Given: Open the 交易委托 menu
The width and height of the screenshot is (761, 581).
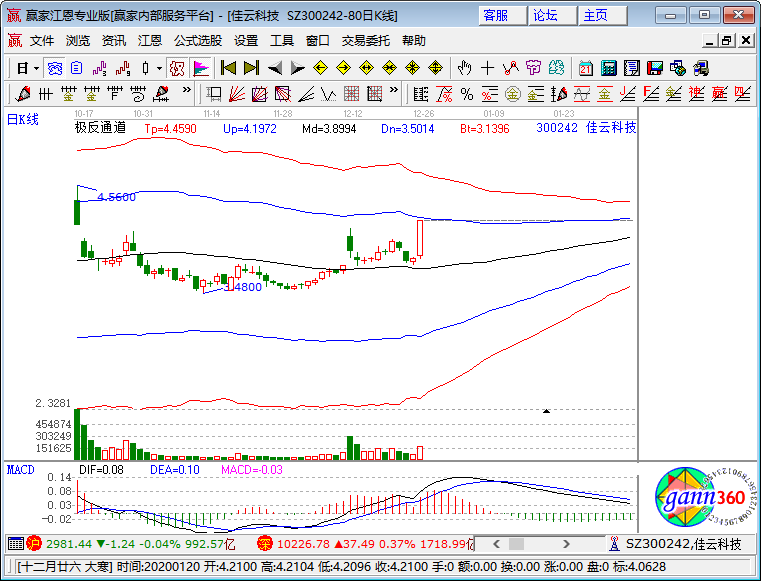Looking at the screenshot, I should (367, 41).
